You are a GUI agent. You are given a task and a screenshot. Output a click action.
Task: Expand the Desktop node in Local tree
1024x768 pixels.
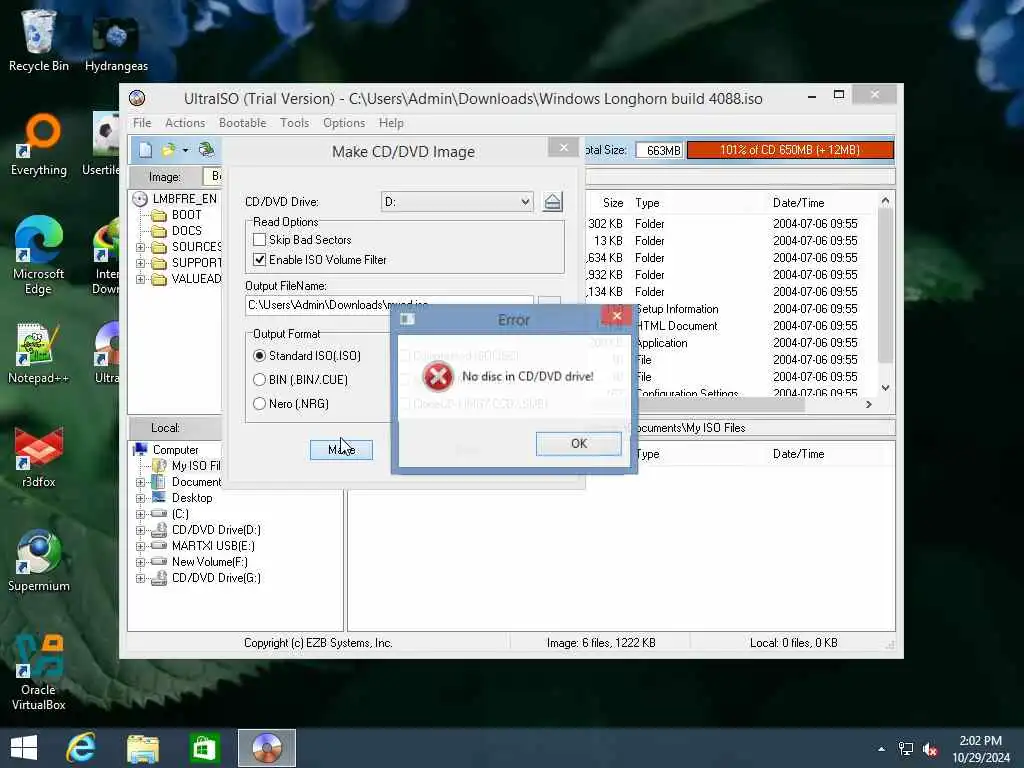pyautogui.click(x=140, y=498)
